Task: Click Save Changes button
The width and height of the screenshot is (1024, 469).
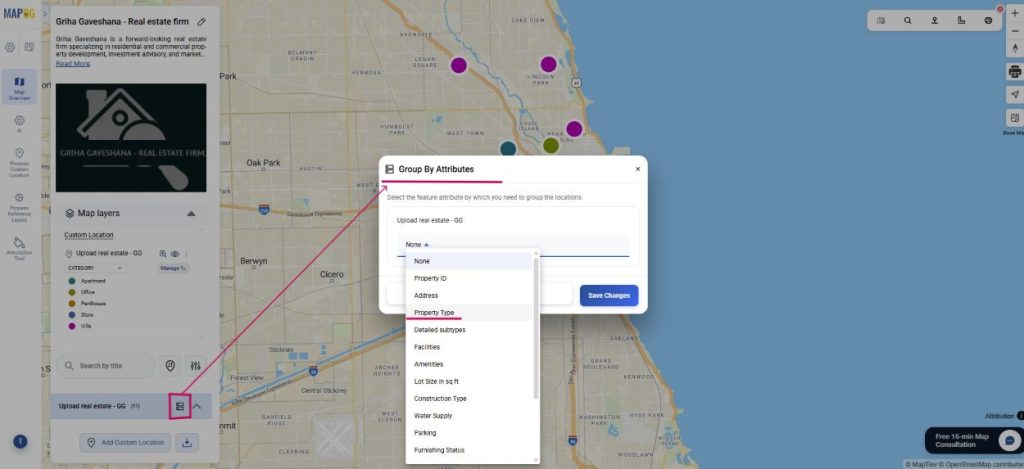Action: tap(608, 296)
